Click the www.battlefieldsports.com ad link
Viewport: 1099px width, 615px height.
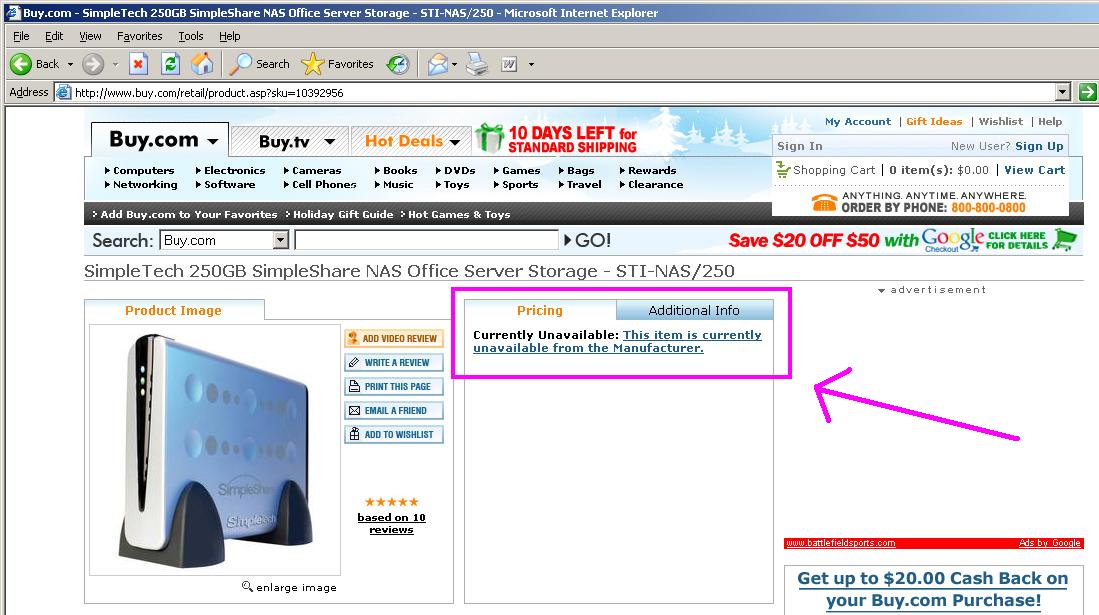pyautogui.click(x=840, y=543)
